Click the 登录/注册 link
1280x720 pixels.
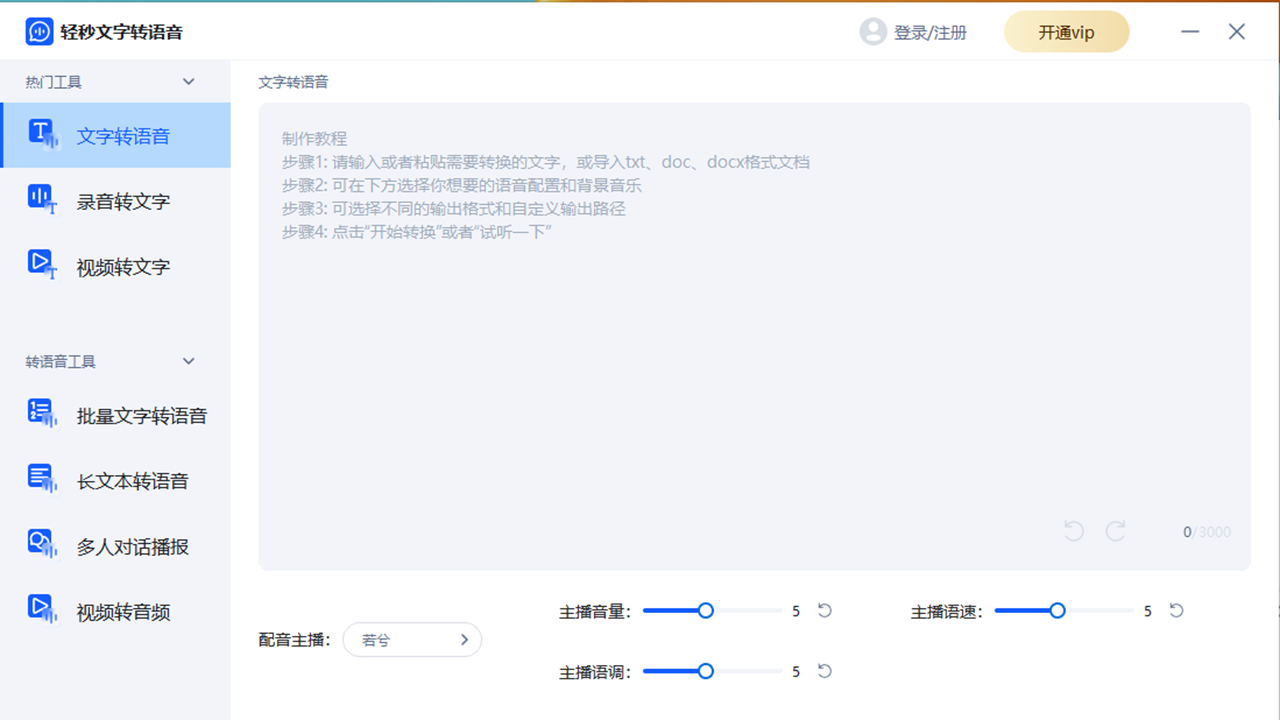[929, 31]
